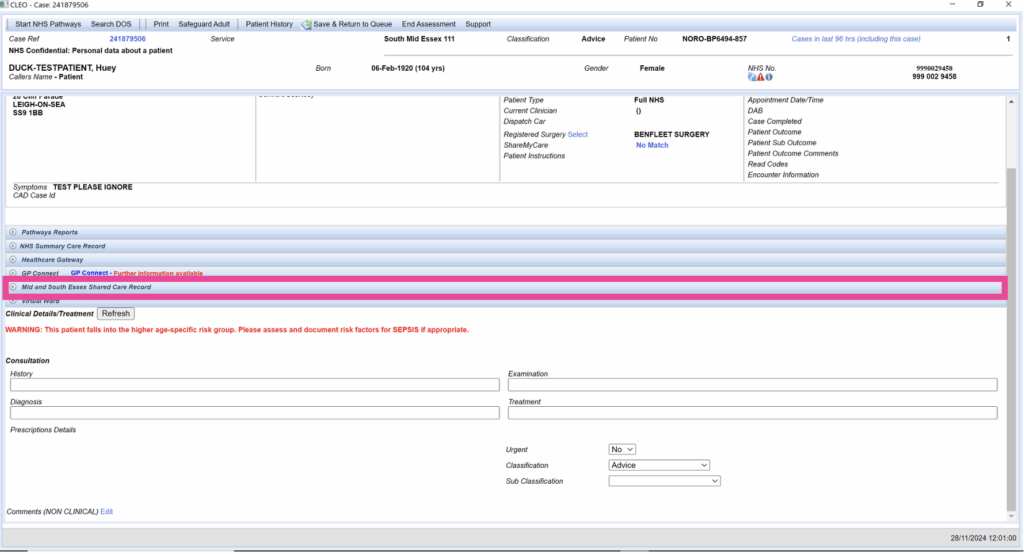Click the scrollbar down arrow

coord(1011,516)
